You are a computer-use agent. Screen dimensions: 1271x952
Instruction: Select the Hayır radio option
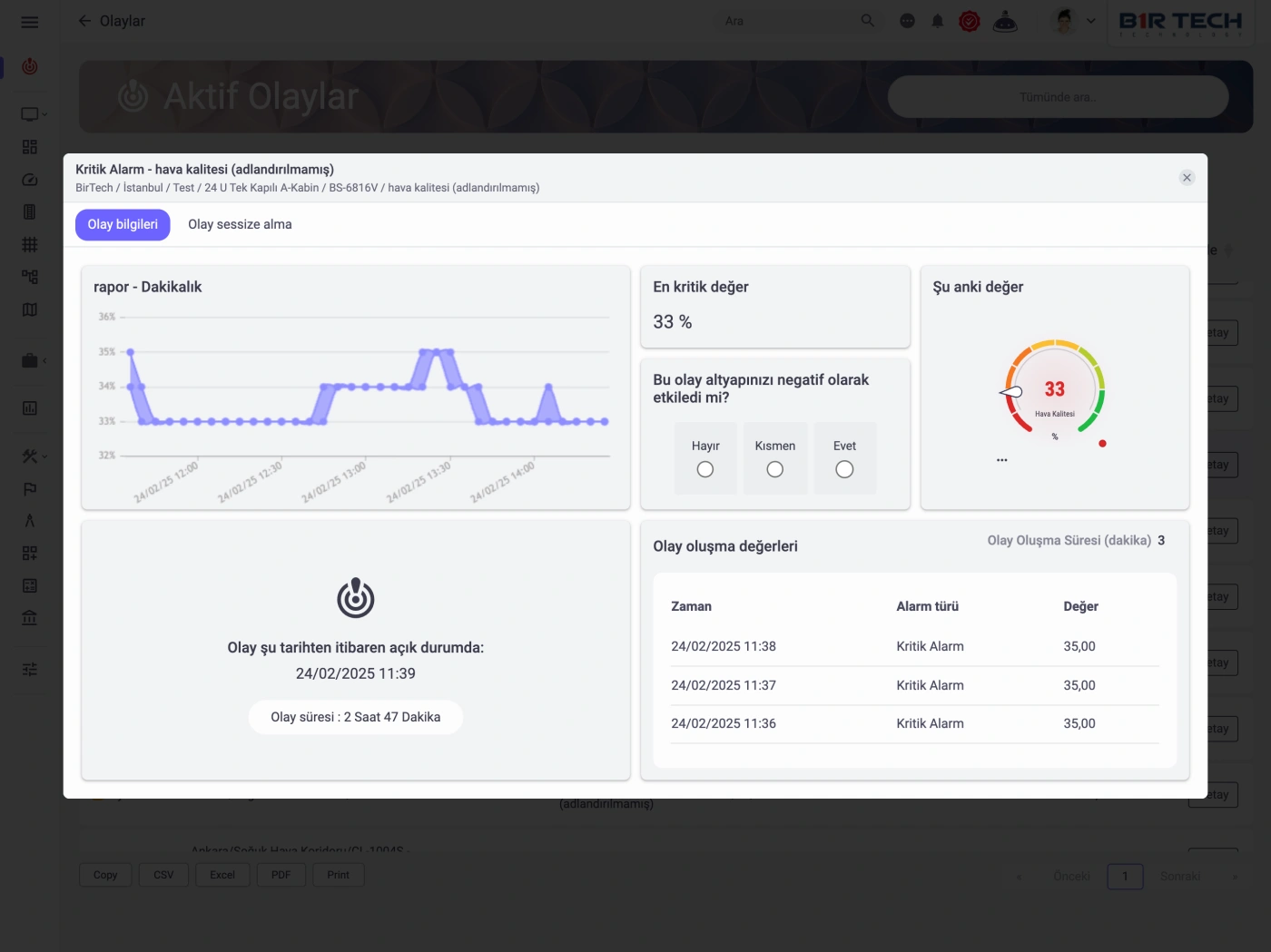pyautogui.click(x=705, y=469)
